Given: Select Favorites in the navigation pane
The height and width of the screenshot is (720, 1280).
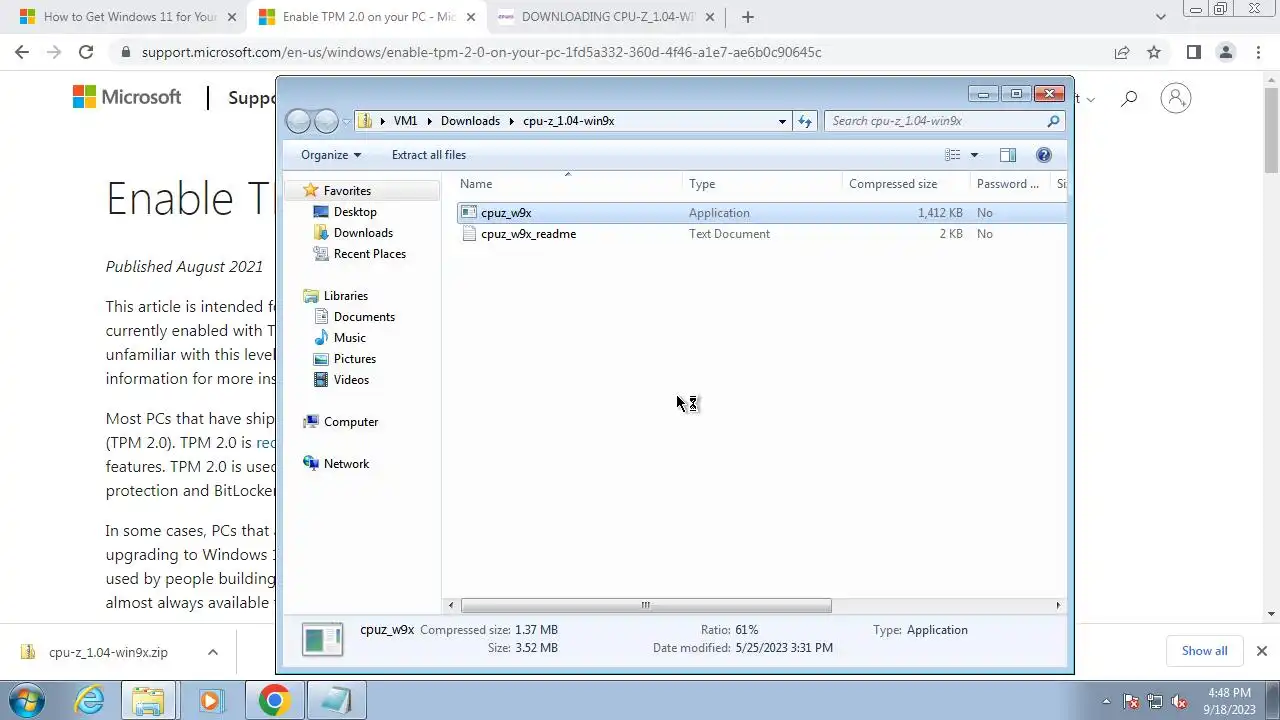Looking at the screenshot, I should pos(347,191).
